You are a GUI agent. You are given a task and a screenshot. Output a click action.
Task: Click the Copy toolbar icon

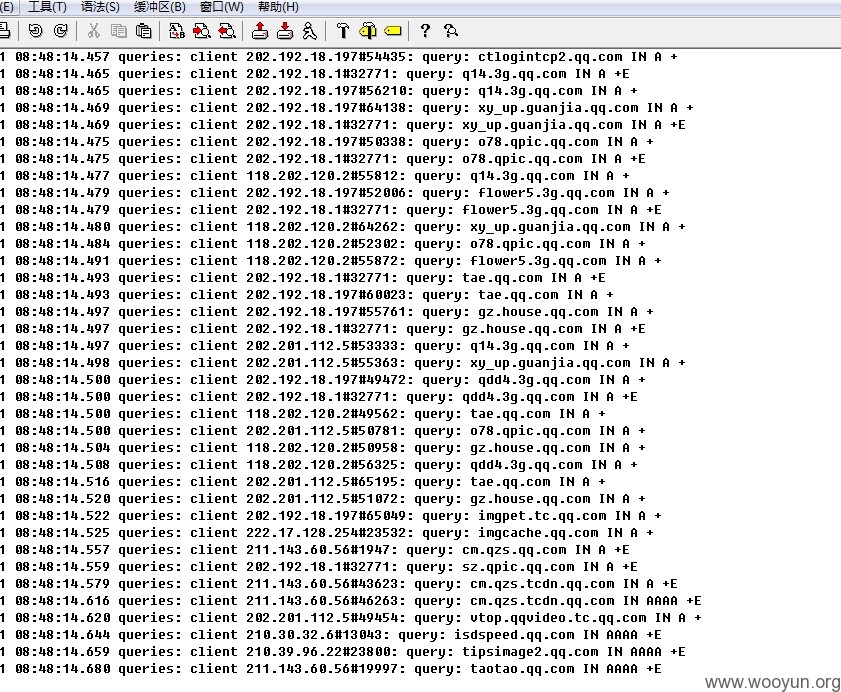tap(119, 31)
